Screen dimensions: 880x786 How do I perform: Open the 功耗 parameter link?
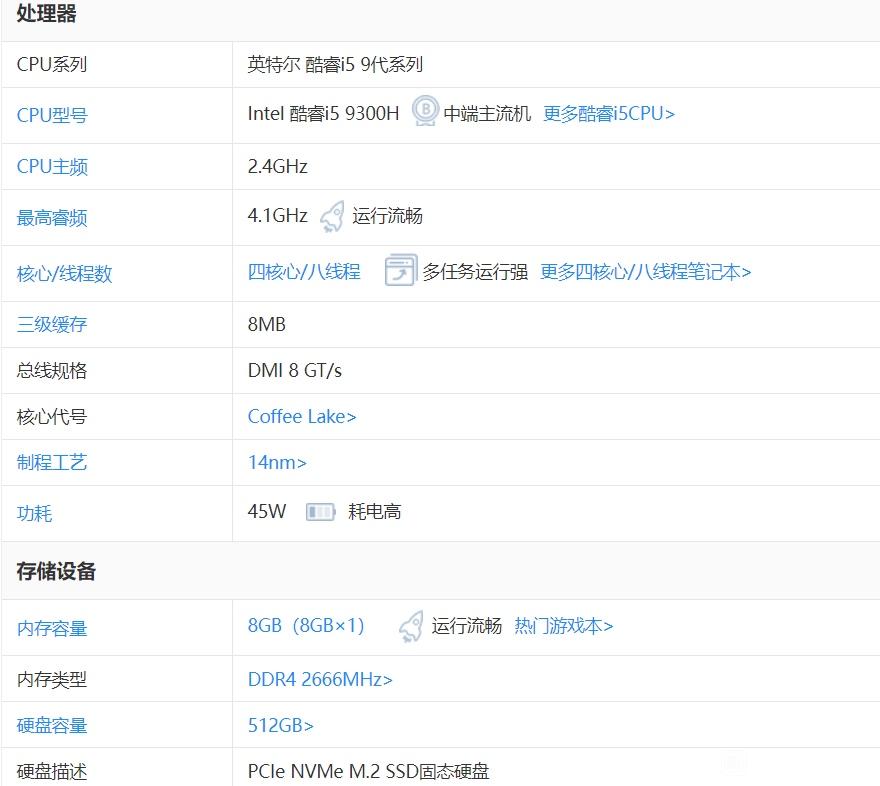(x=34, y=513)
